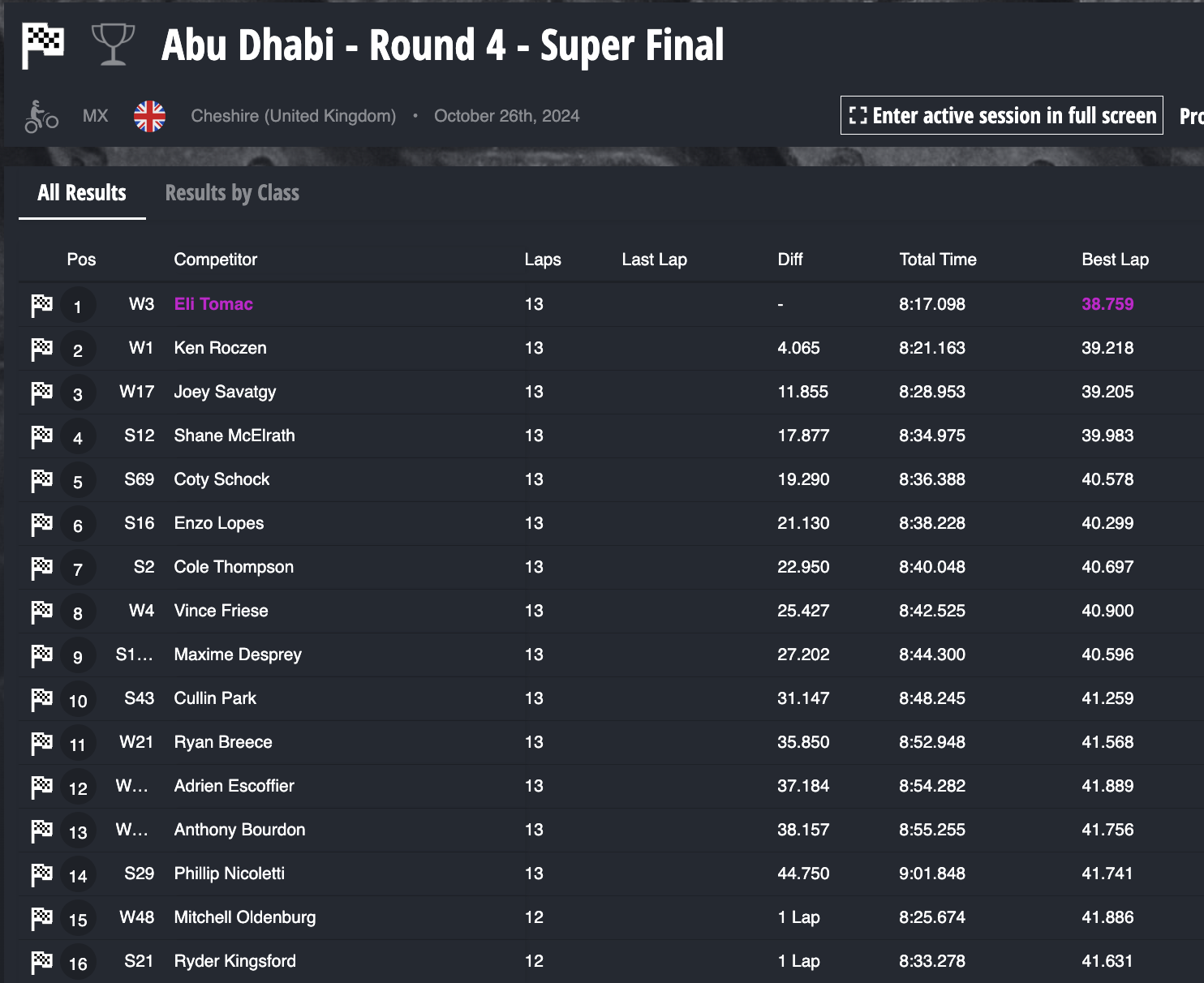Click the trophy icon beside the title

point(113,45)
